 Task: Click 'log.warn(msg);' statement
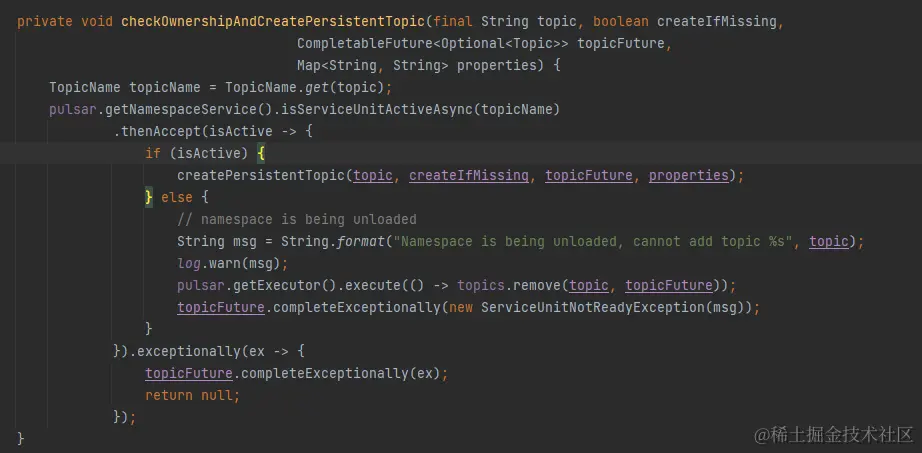(233, 264)
